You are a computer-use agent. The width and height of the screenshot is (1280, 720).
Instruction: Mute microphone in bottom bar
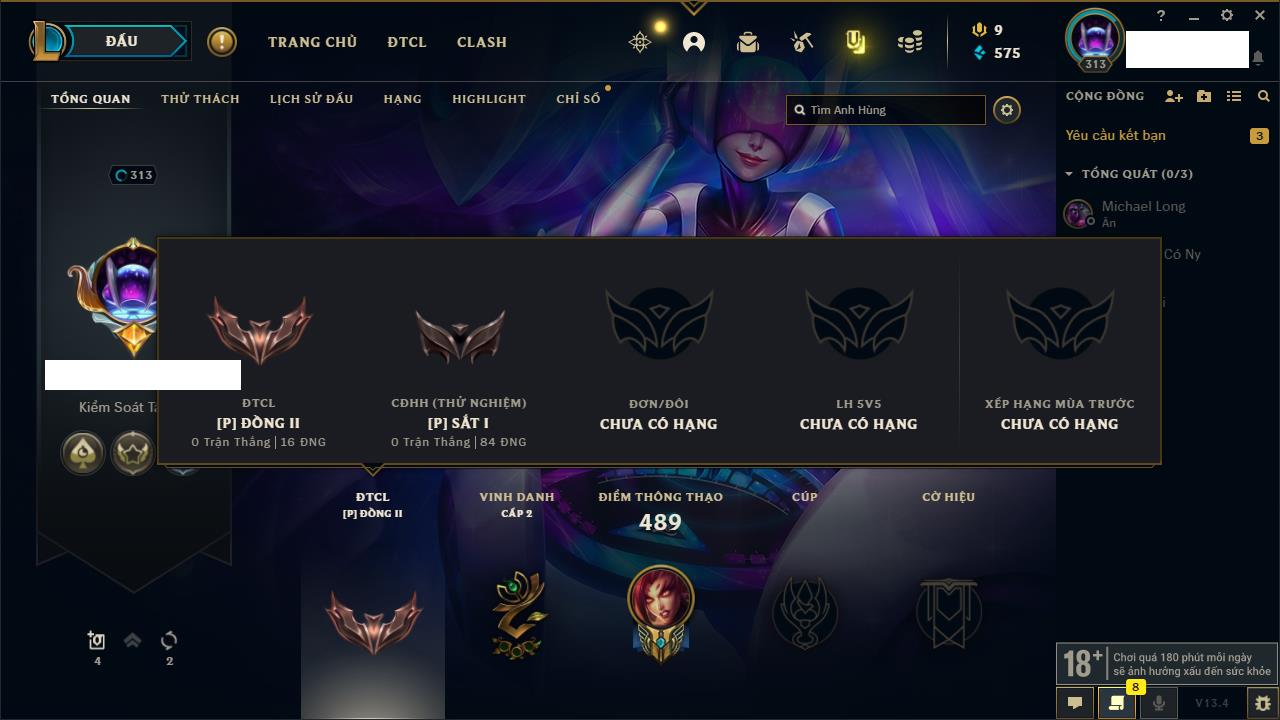pos(1158,703)
